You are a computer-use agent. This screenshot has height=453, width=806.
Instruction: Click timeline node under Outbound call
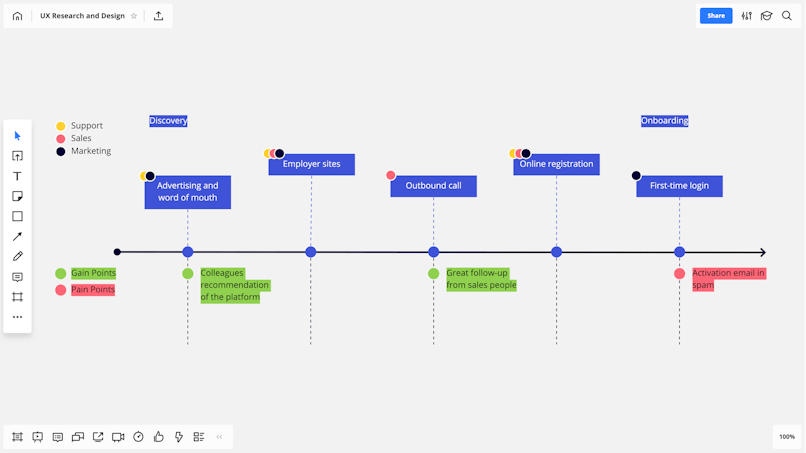pos(433,252)
